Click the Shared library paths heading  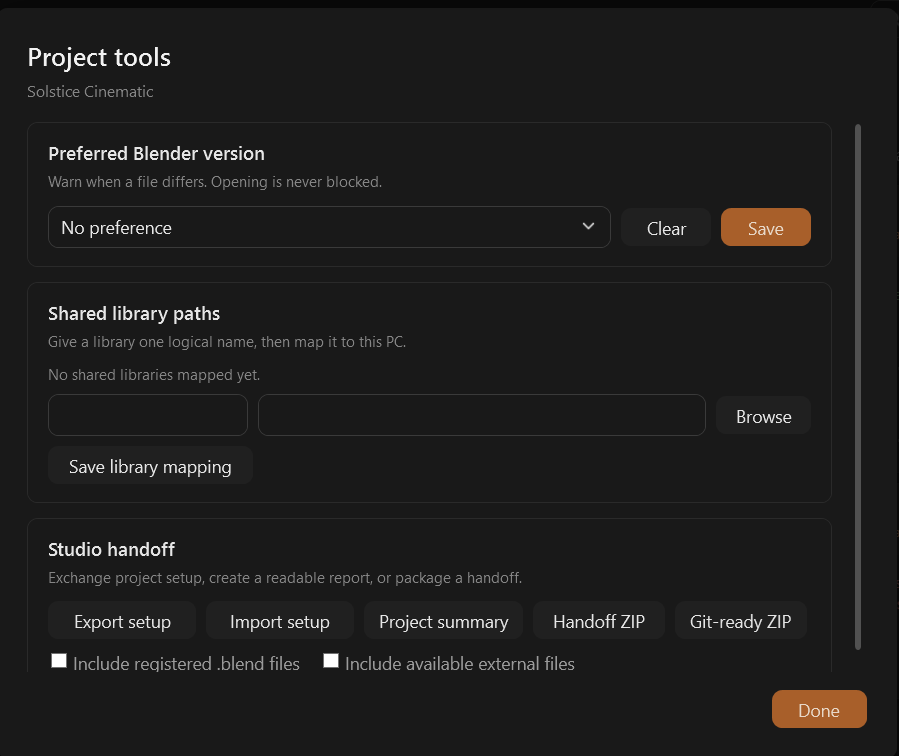[x=134, y=314]
